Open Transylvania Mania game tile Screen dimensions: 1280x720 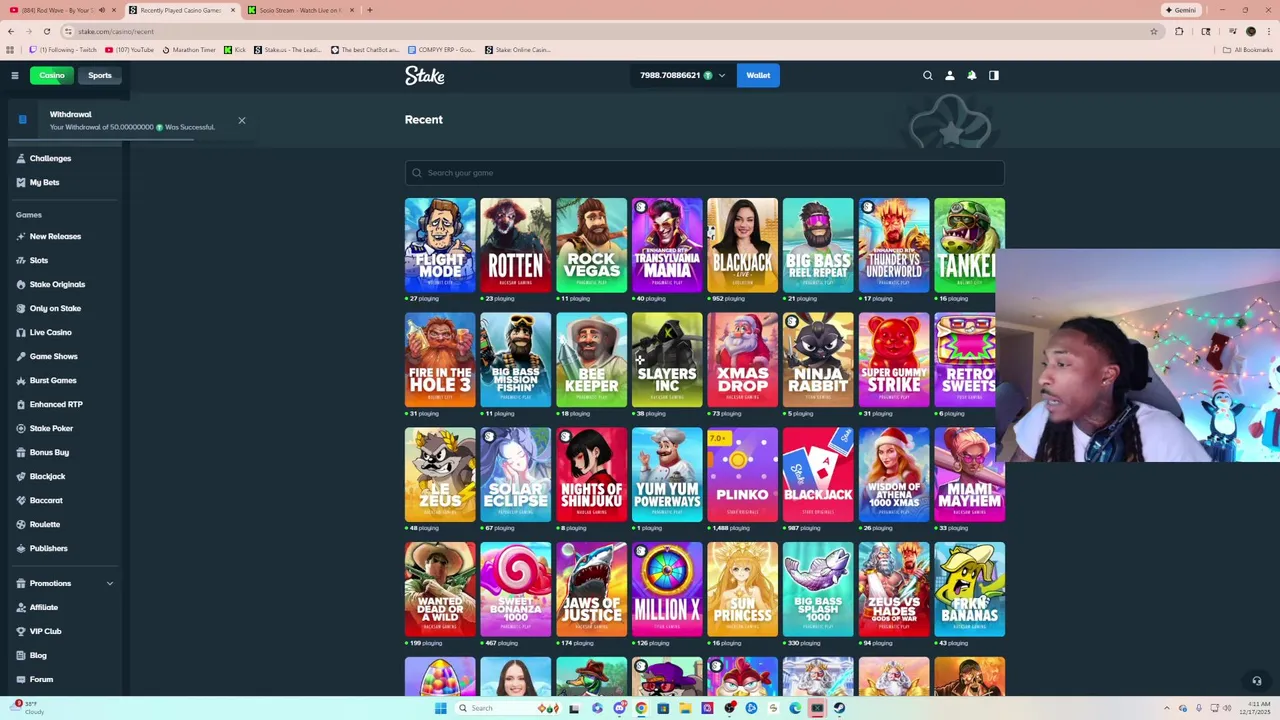click(x=667, y=245)
